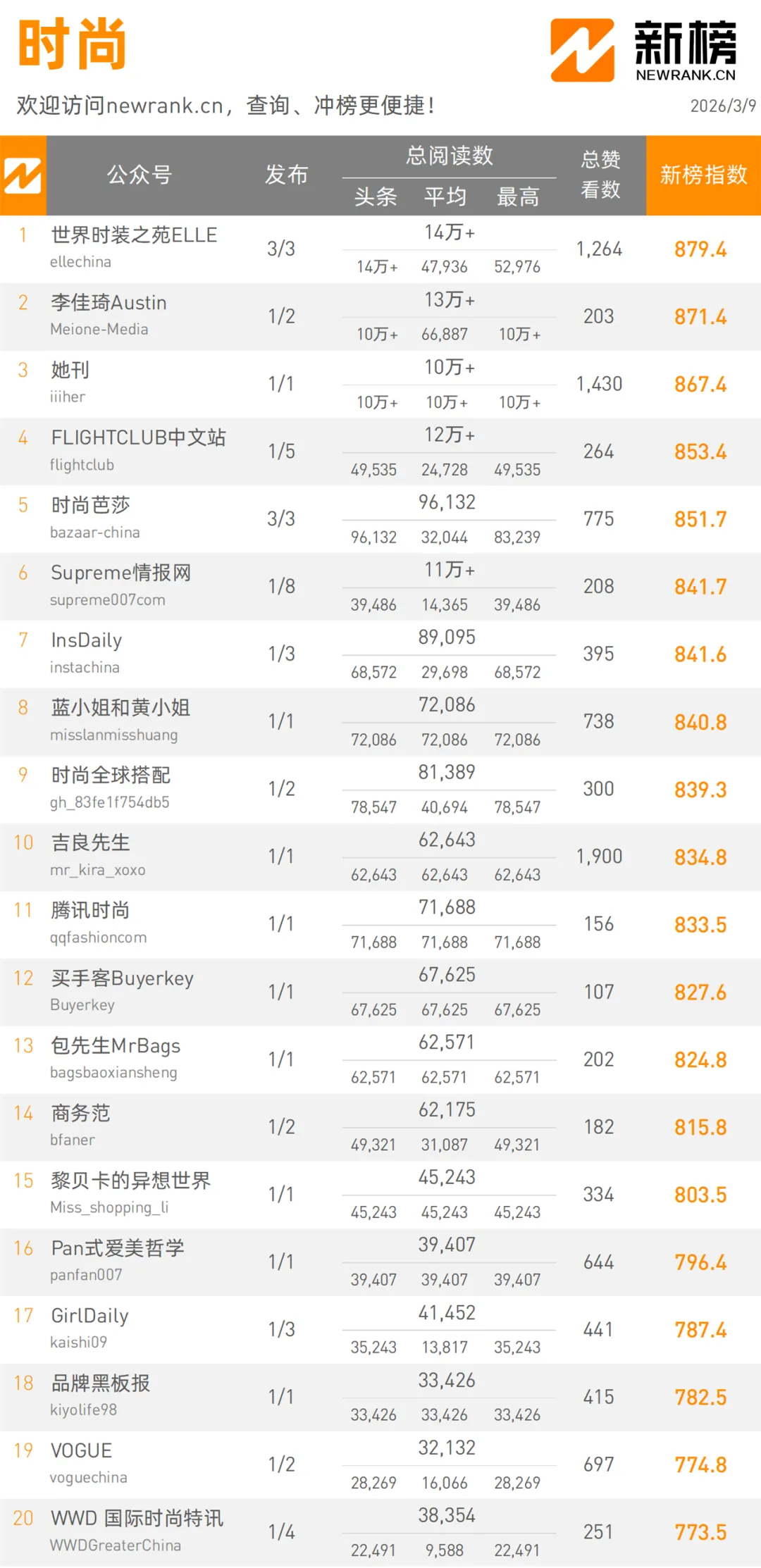The width and height of the screenshot is (761, 1568).
Task: Select the 时尚芭莎 account name
Action: [90, 505]
